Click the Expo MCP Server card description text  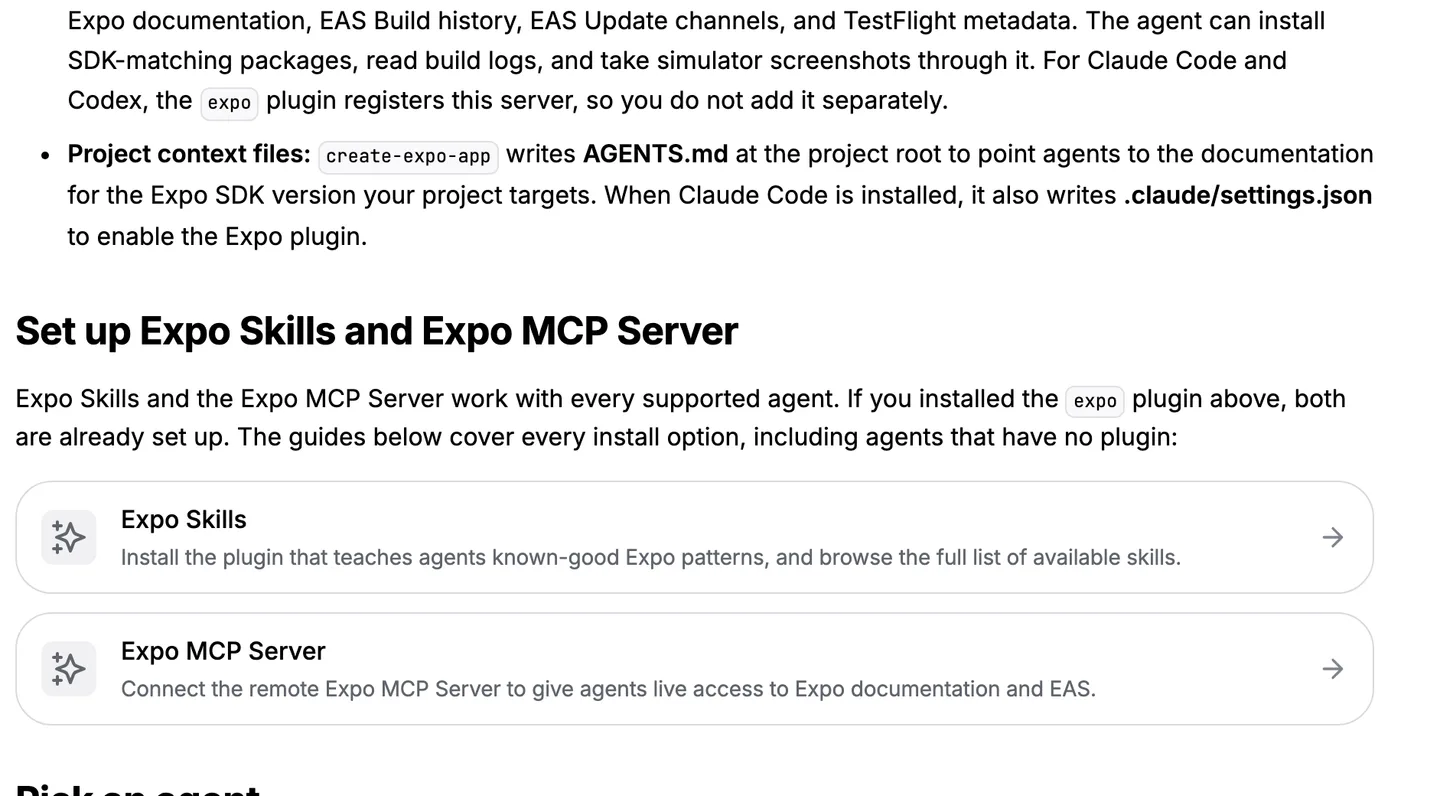pos(608,689)
